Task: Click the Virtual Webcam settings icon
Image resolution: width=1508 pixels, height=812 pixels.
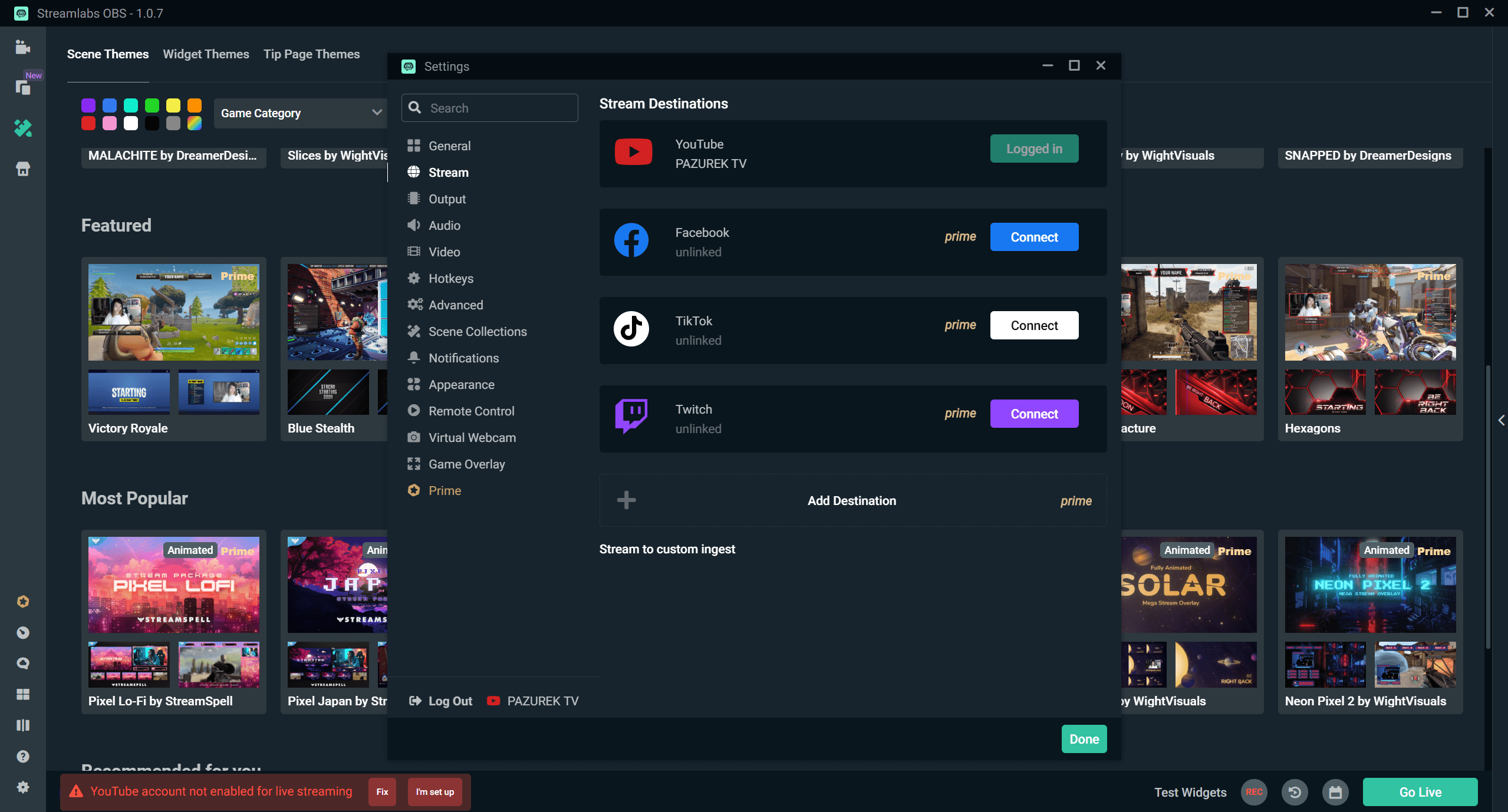Action: point(413,437)
